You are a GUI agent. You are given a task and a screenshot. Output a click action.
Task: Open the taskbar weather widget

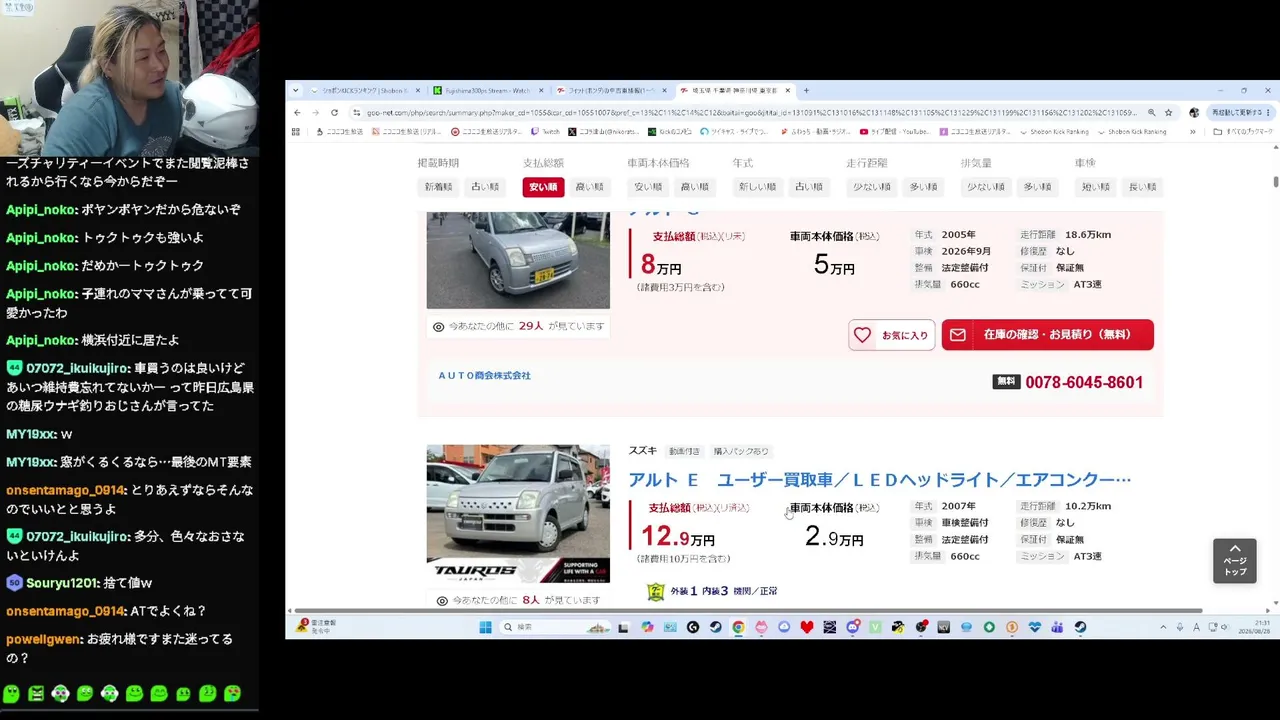(316, 627)
